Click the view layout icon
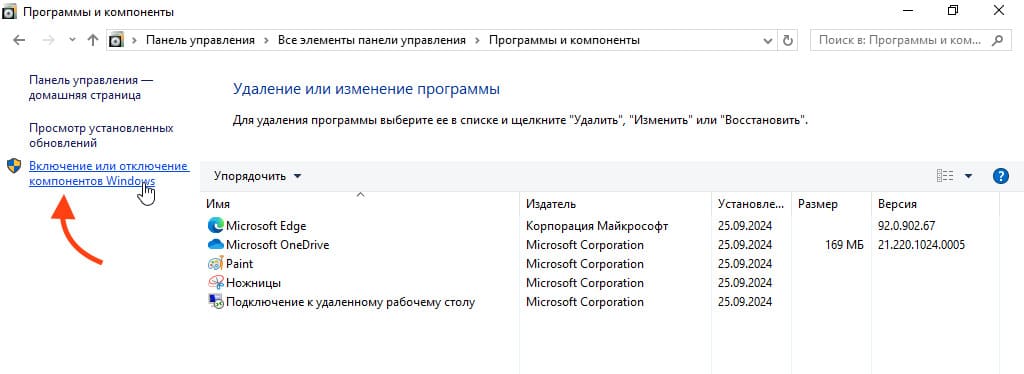 pos(945,176)
